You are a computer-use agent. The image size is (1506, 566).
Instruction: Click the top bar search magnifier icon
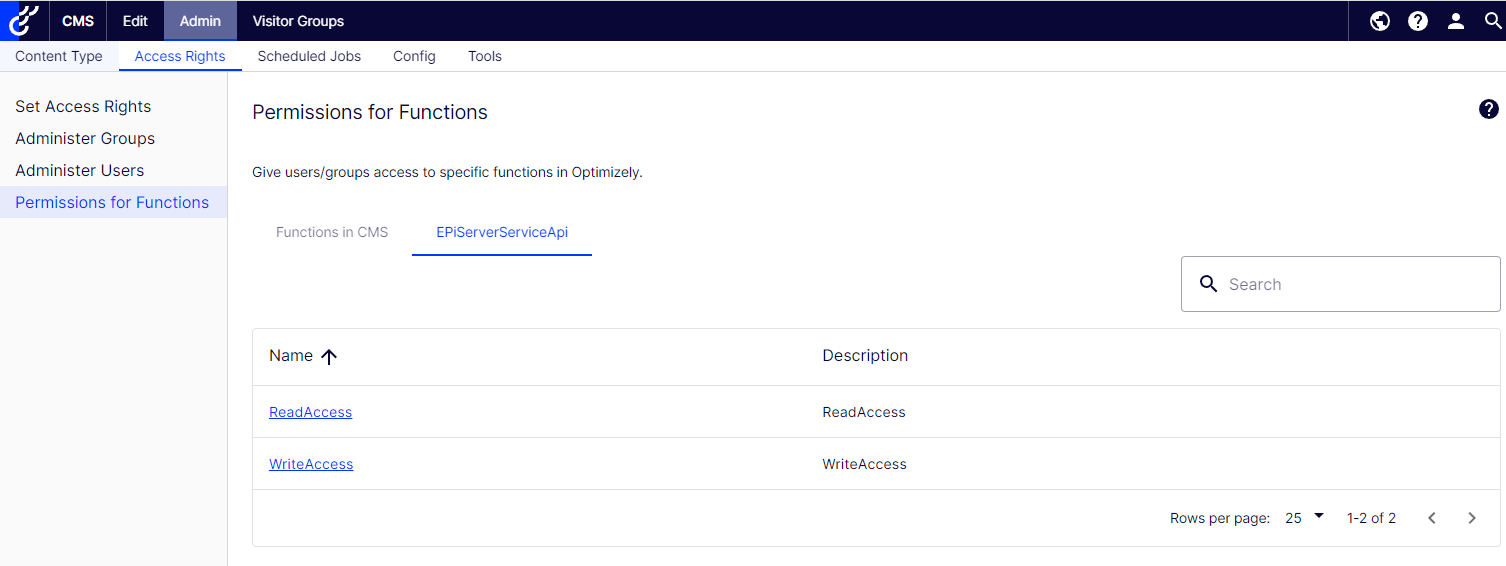(x=1493, y=21)
